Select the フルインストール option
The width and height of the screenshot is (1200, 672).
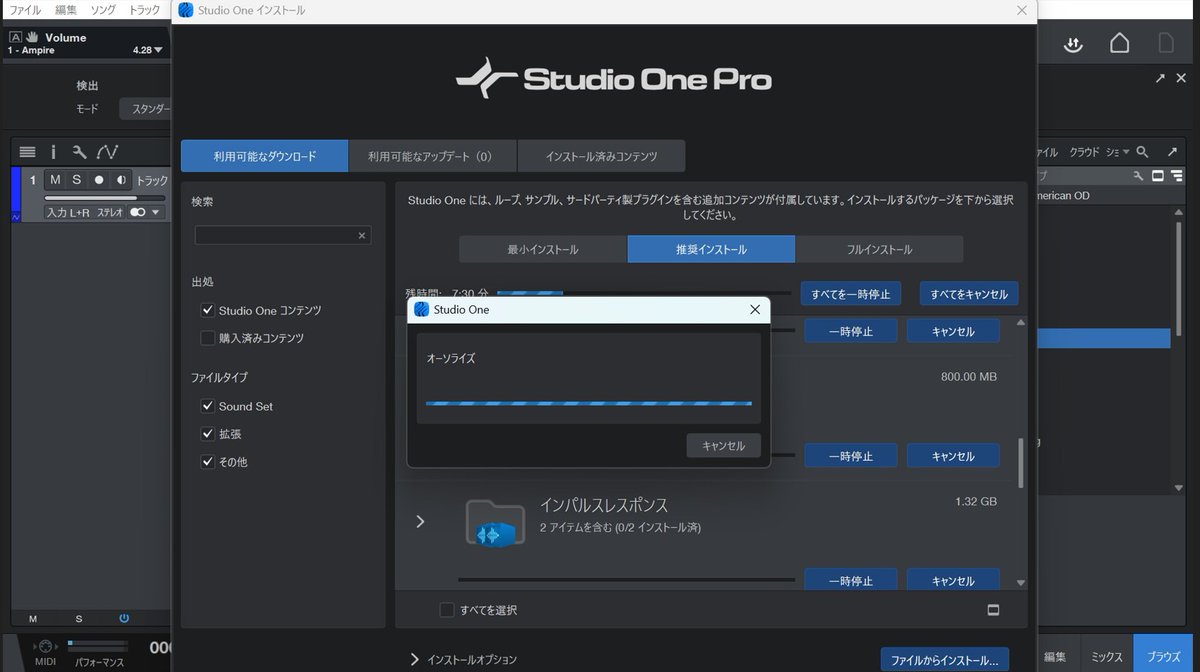coord(879,249)
